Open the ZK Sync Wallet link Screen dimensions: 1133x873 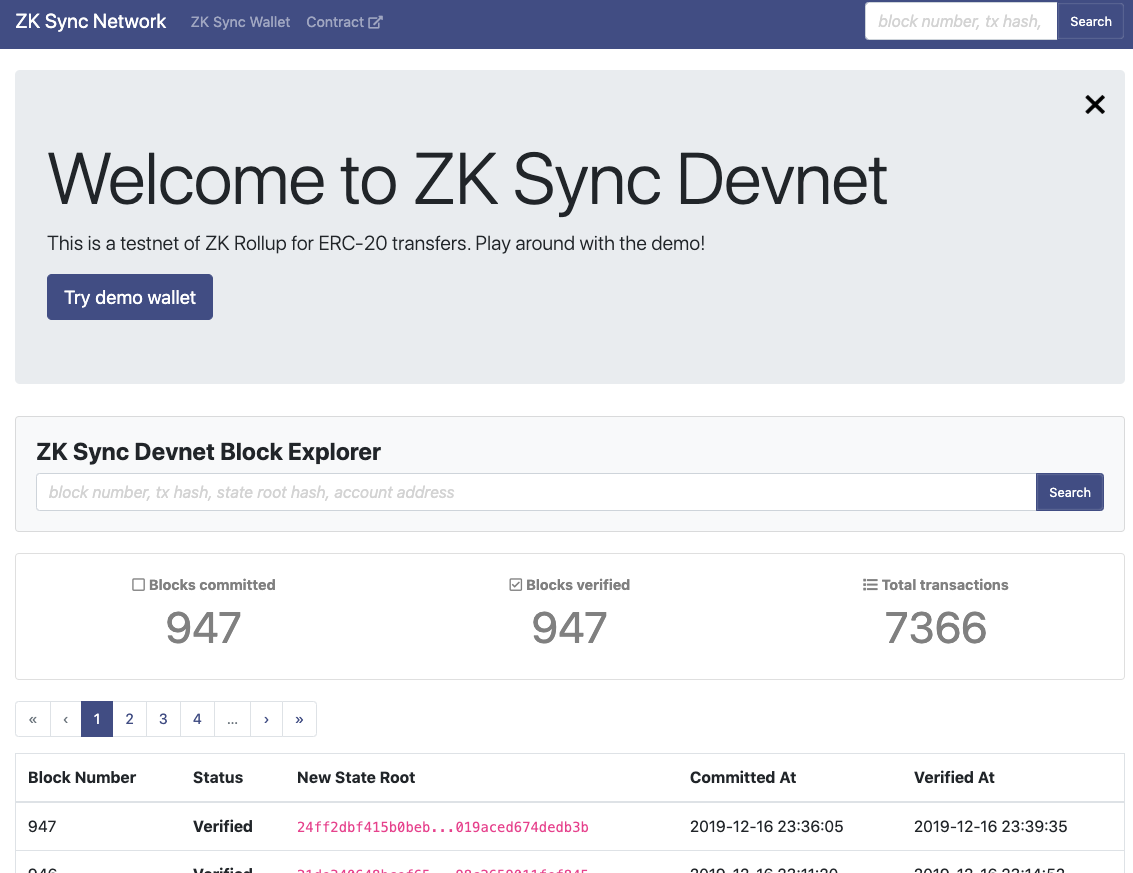tap(240, 22)
